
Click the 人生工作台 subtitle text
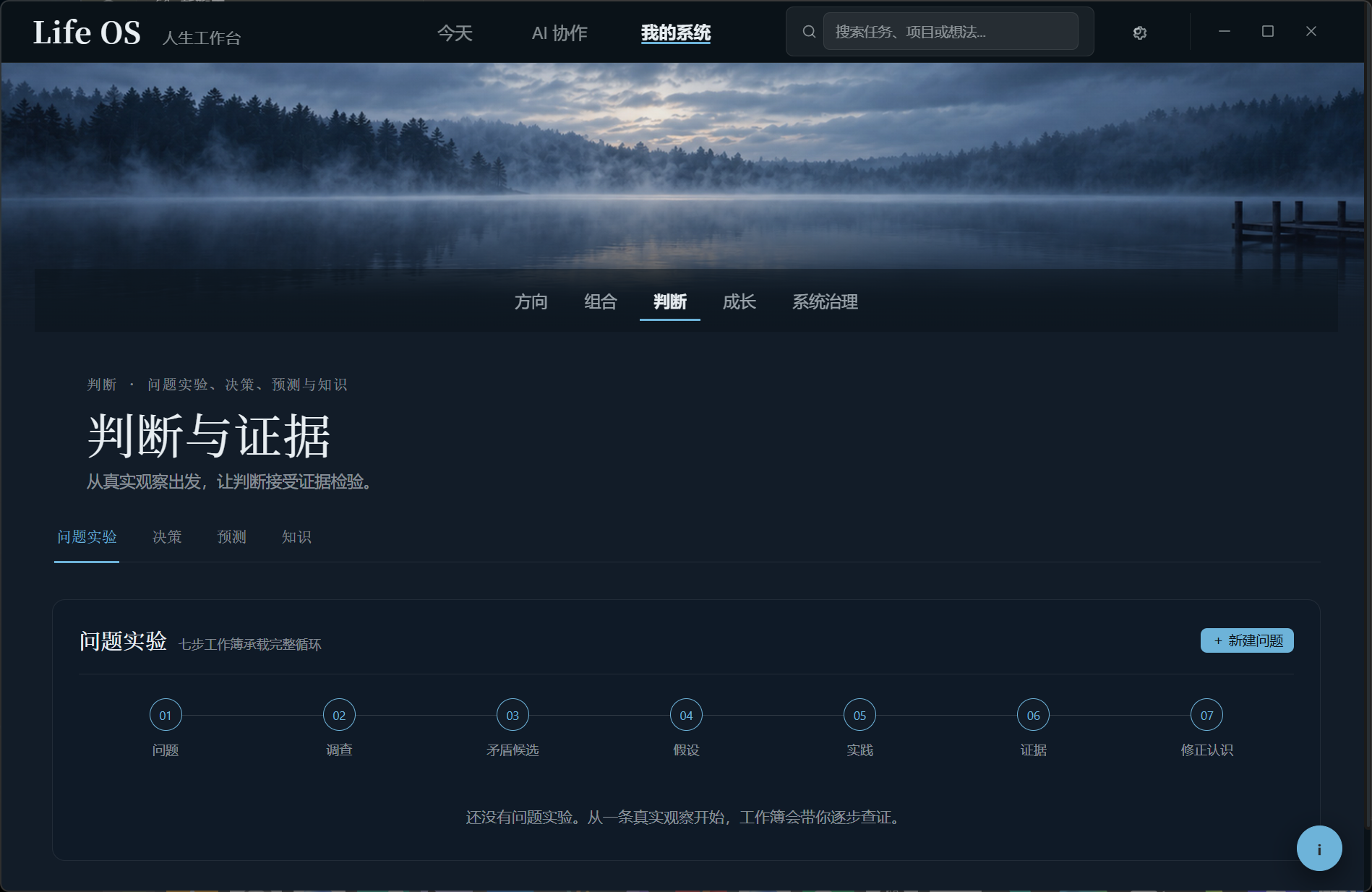click(202, 38)
